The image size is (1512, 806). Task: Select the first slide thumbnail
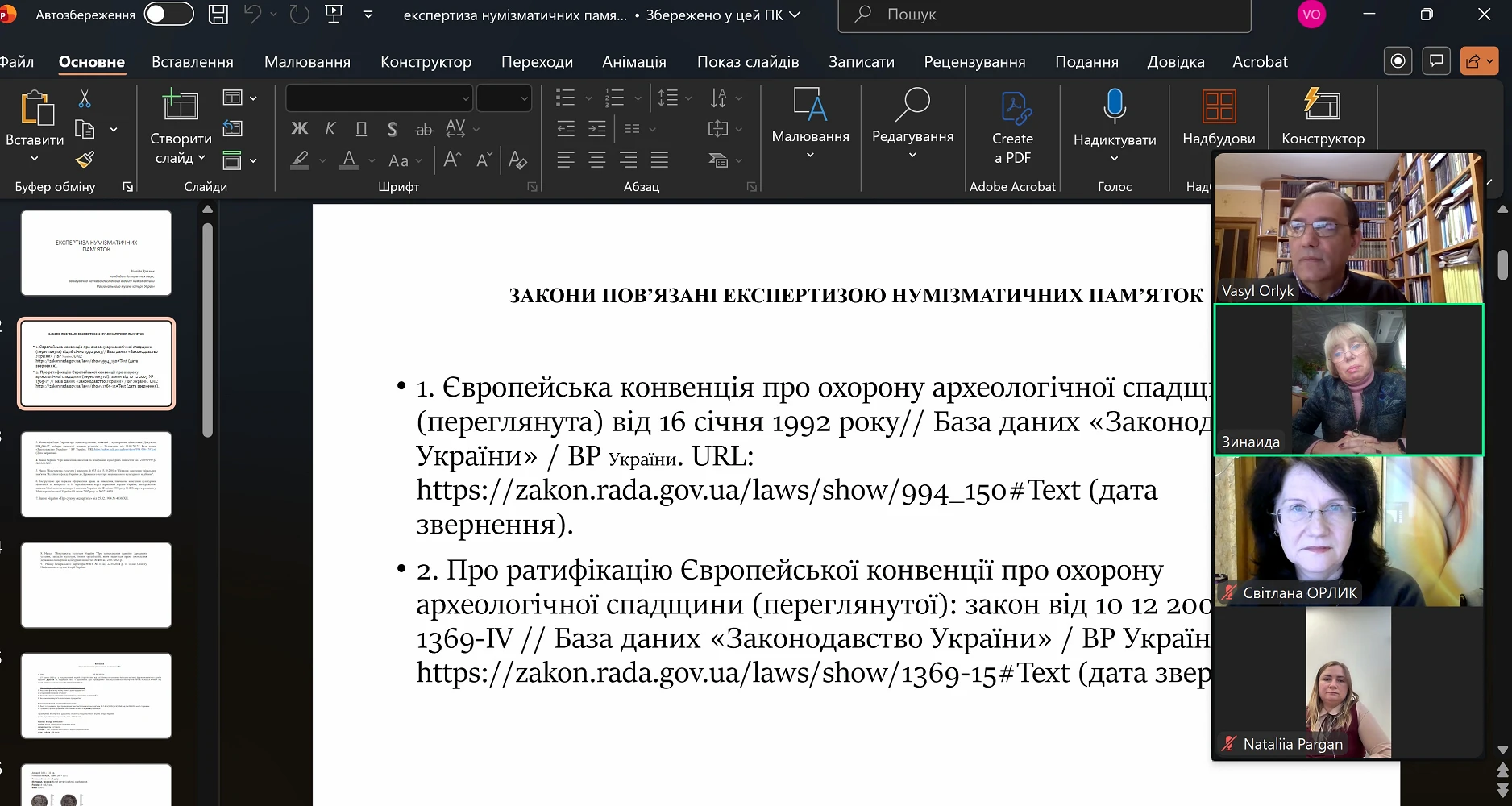(96, 253)
